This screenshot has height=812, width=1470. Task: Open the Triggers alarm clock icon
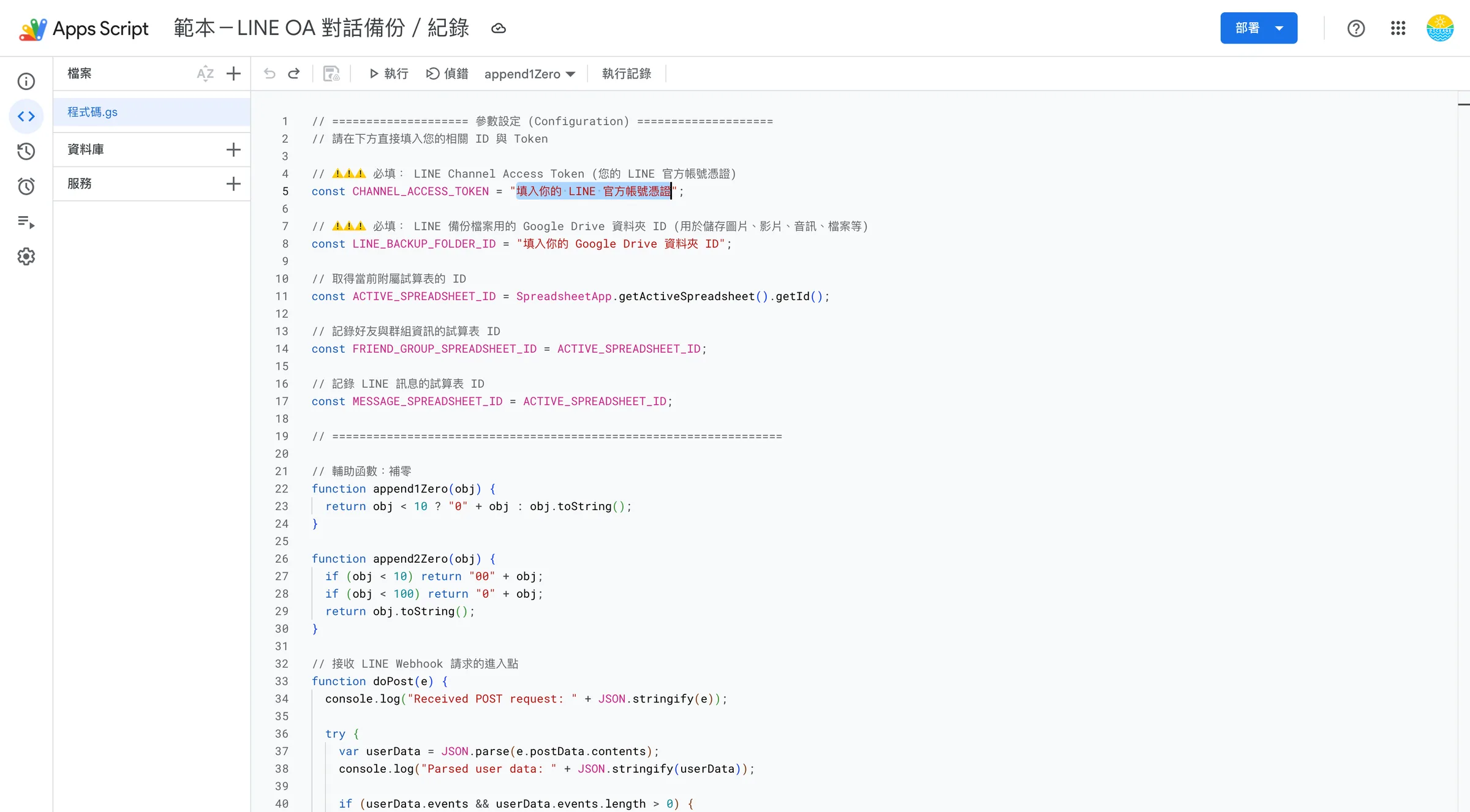26,186
